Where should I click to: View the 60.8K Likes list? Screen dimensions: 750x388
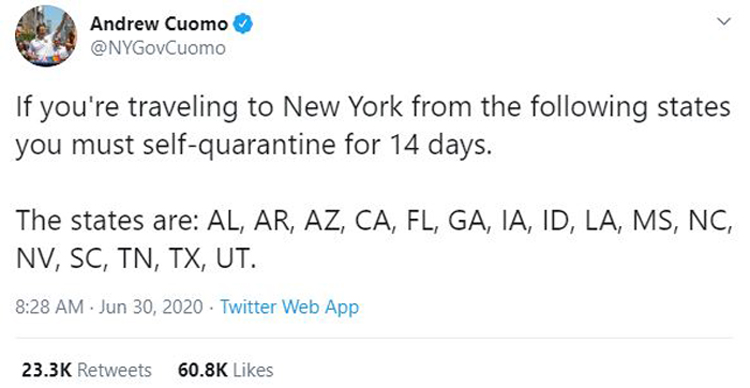[226, 370]
